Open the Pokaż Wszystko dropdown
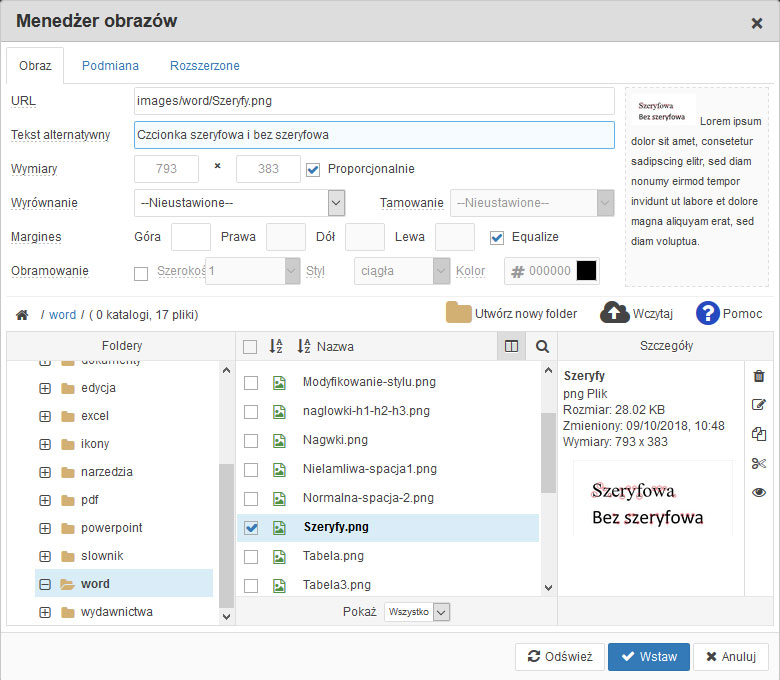 click(417, 612)
